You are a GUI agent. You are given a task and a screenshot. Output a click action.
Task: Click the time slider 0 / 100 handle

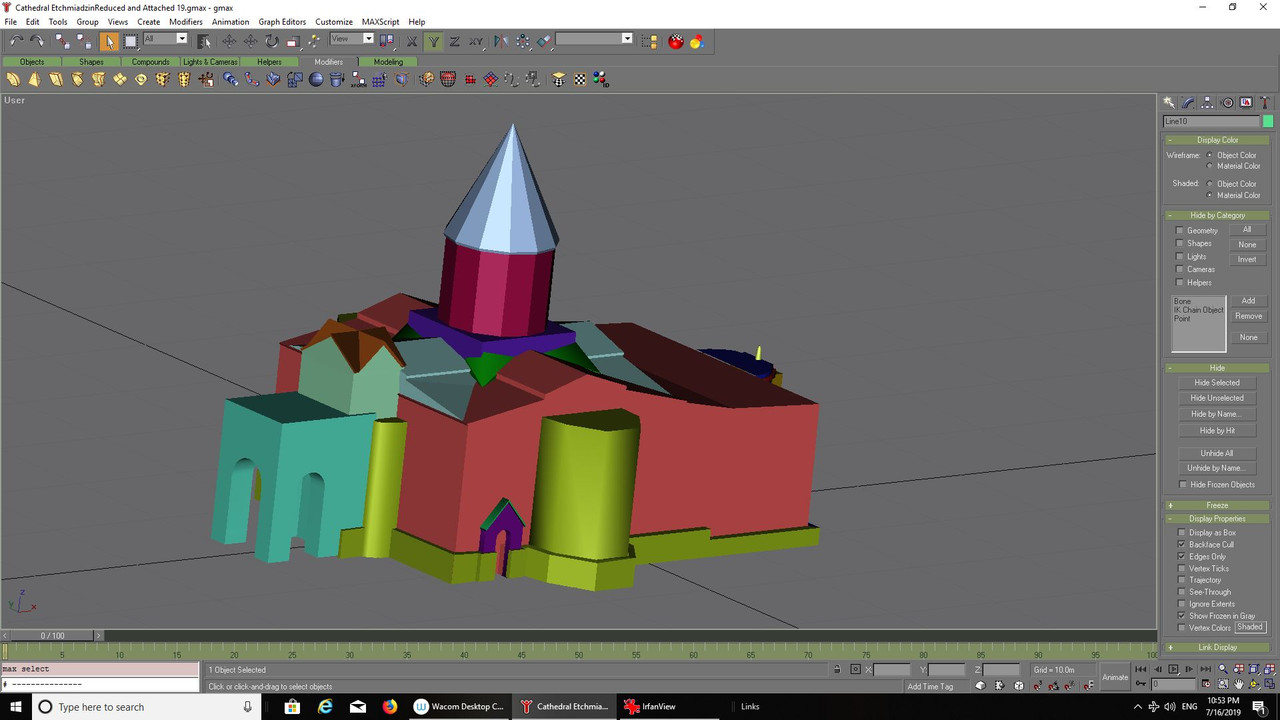point(52,636)
